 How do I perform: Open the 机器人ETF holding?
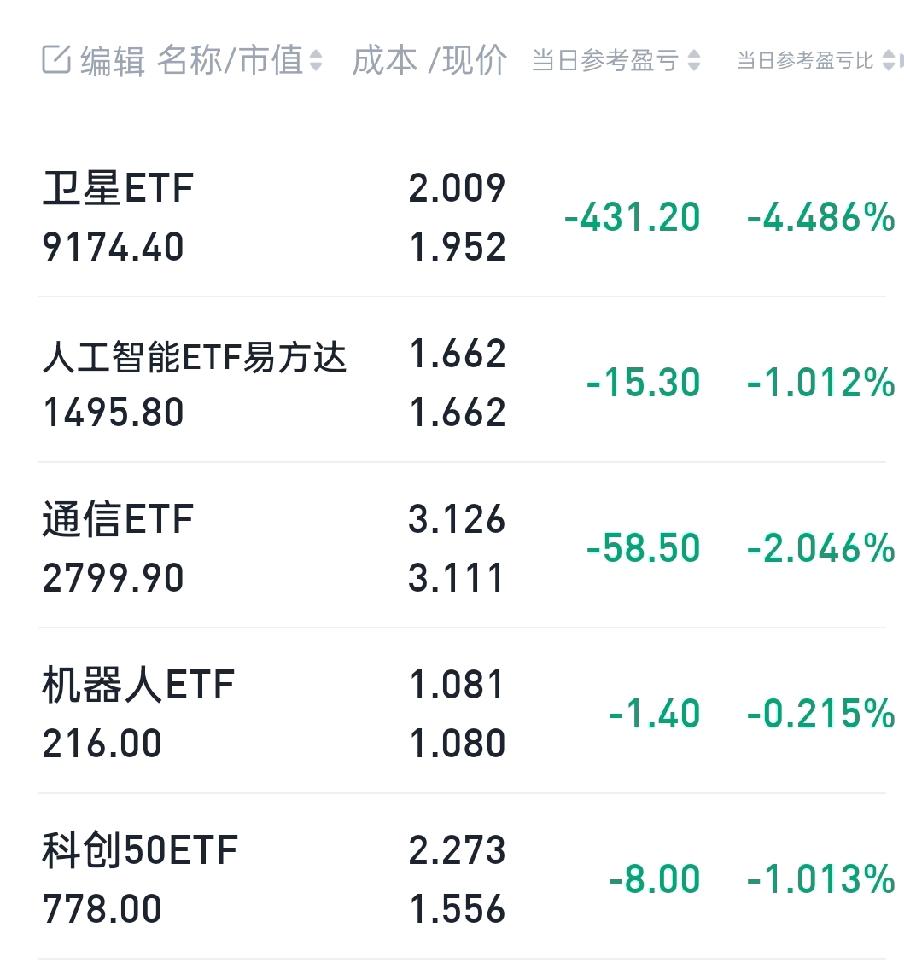138,686
